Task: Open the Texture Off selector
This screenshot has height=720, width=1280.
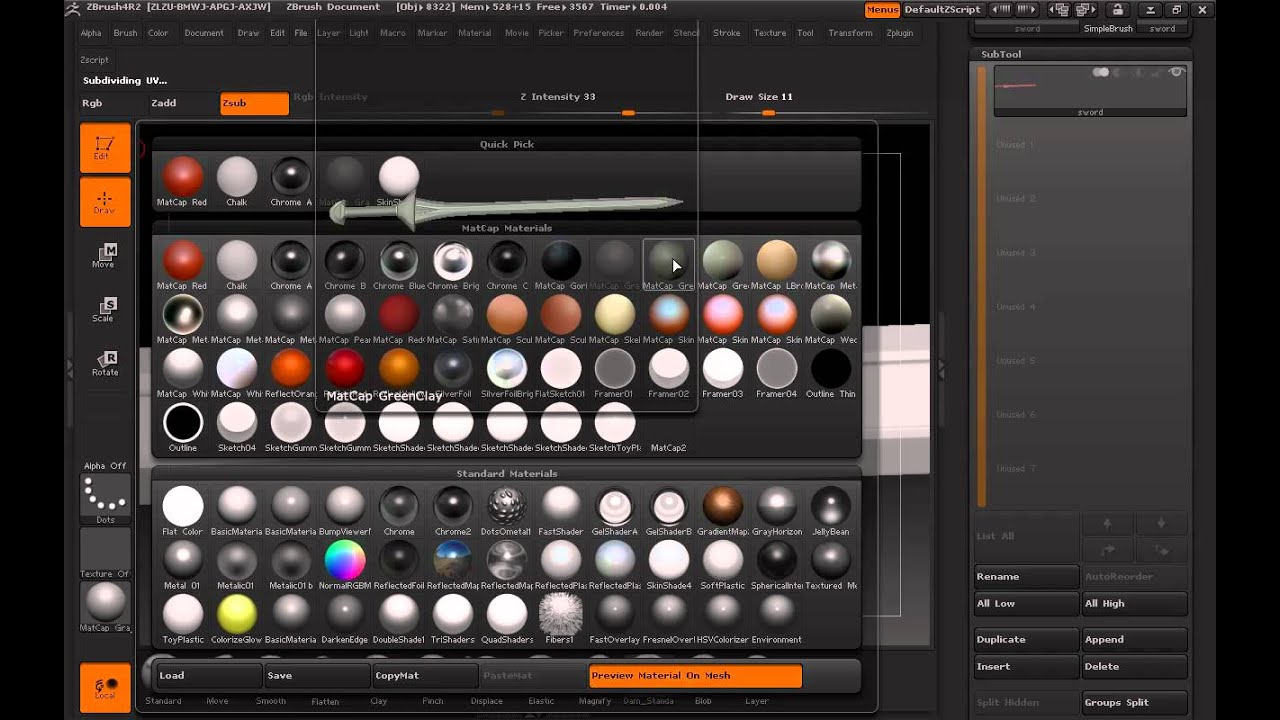Action: tap(105, 553)
